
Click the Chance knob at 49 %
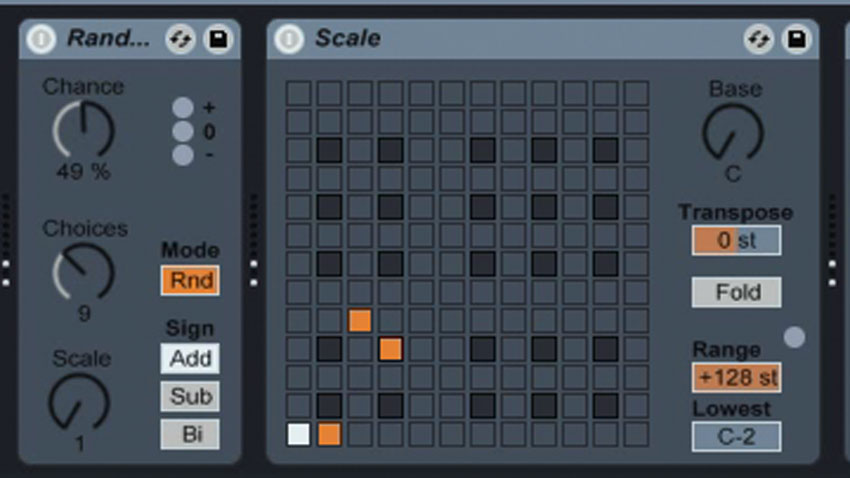83,130
